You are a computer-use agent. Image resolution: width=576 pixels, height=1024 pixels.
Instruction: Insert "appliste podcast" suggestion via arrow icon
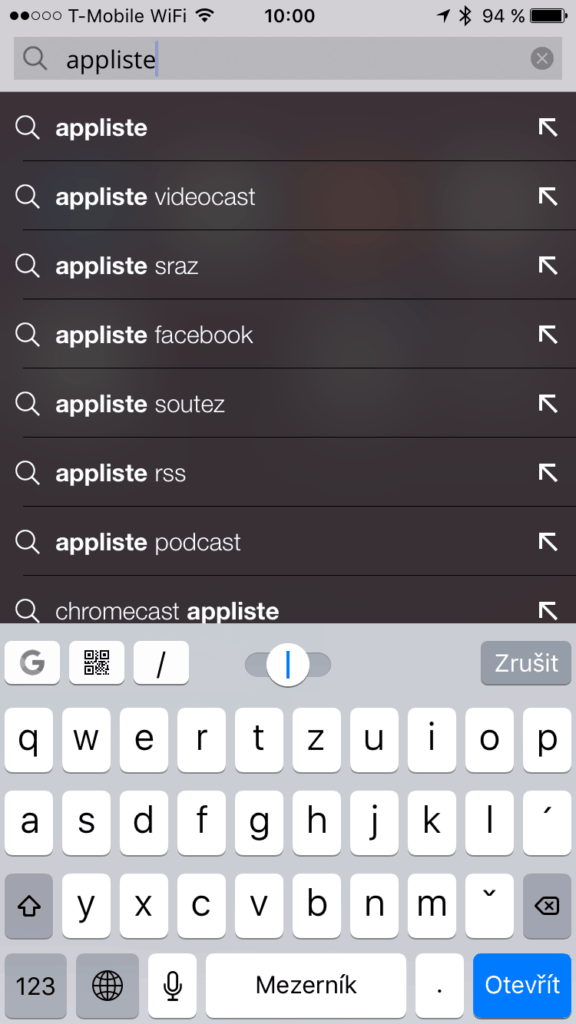click(548, 542)
